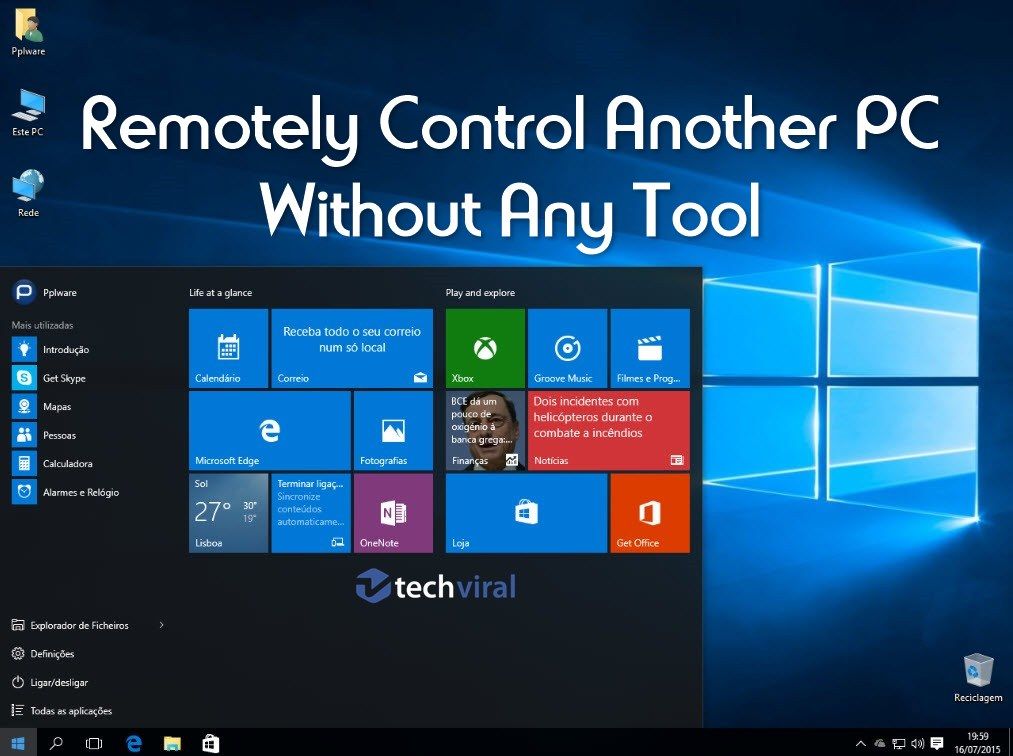This screenshot has height=756, width=1013.
Task: Expand Explorador de Ficheiros jump list arrow
Action: point(162,625)
